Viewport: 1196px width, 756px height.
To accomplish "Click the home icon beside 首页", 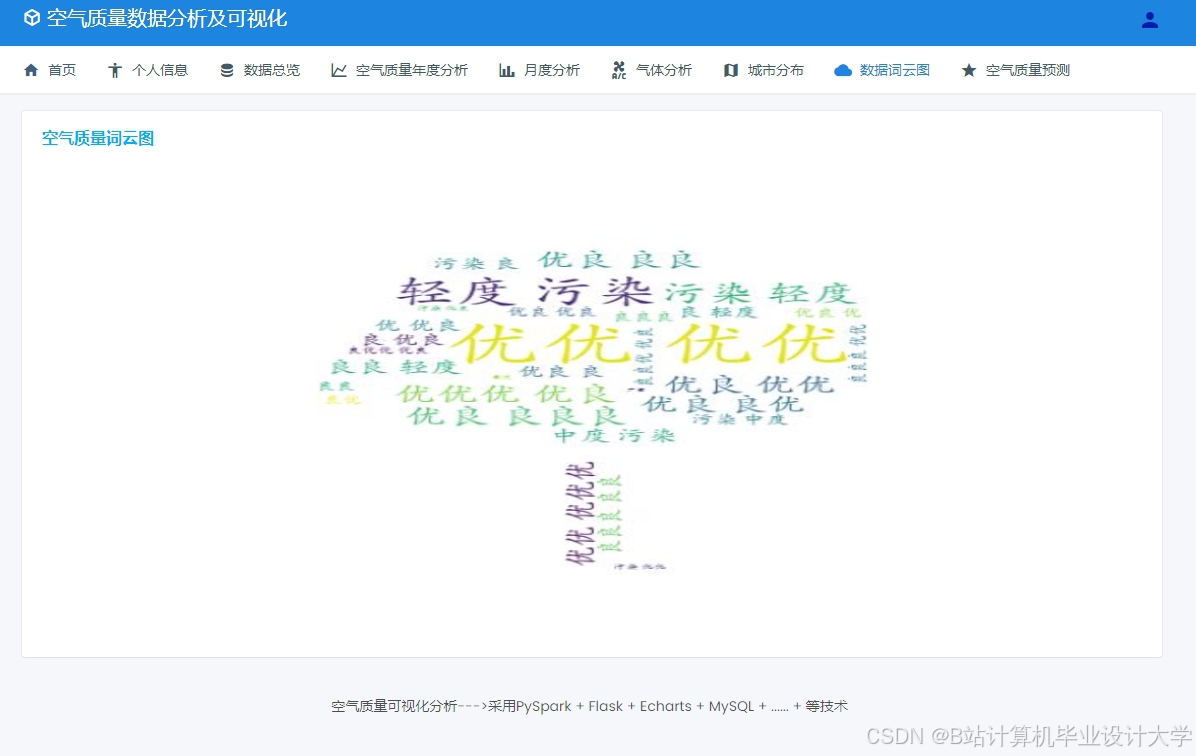I will (28, 70).
